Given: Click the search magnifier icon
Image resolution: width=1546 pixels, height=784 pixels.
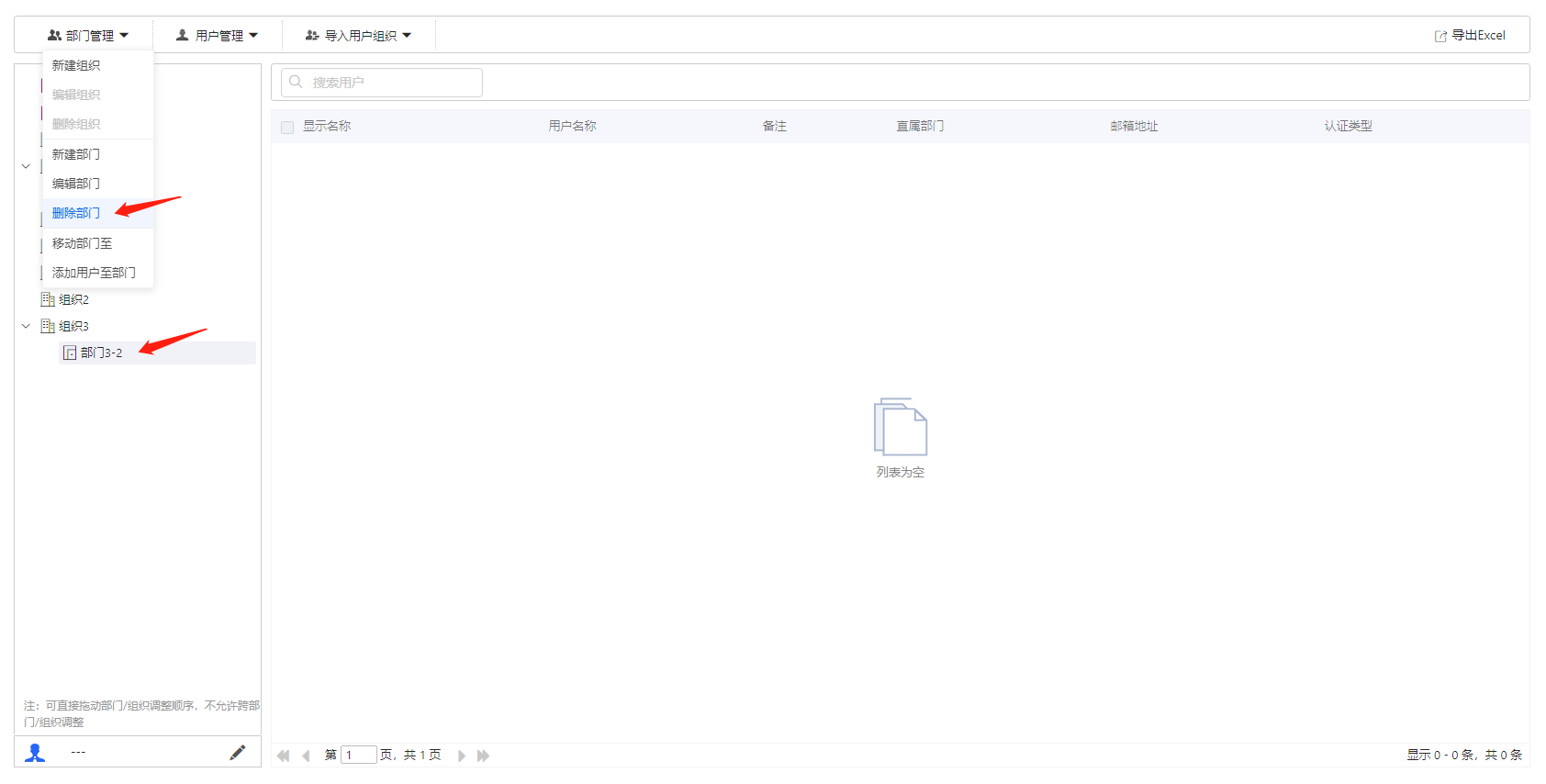Looking at the screenshot, I should pyautogui.click(x=296, y=82).
